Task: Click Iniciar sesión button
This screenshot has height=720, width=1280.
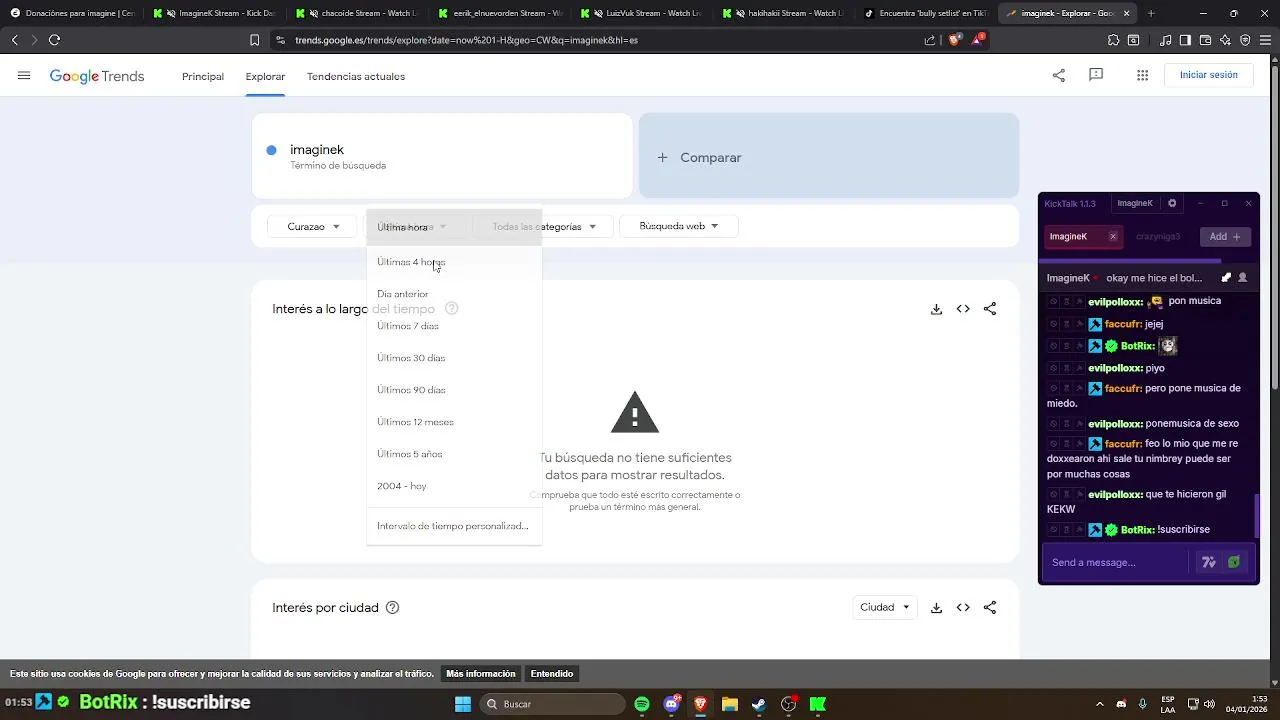Action: coord(1209,75)
